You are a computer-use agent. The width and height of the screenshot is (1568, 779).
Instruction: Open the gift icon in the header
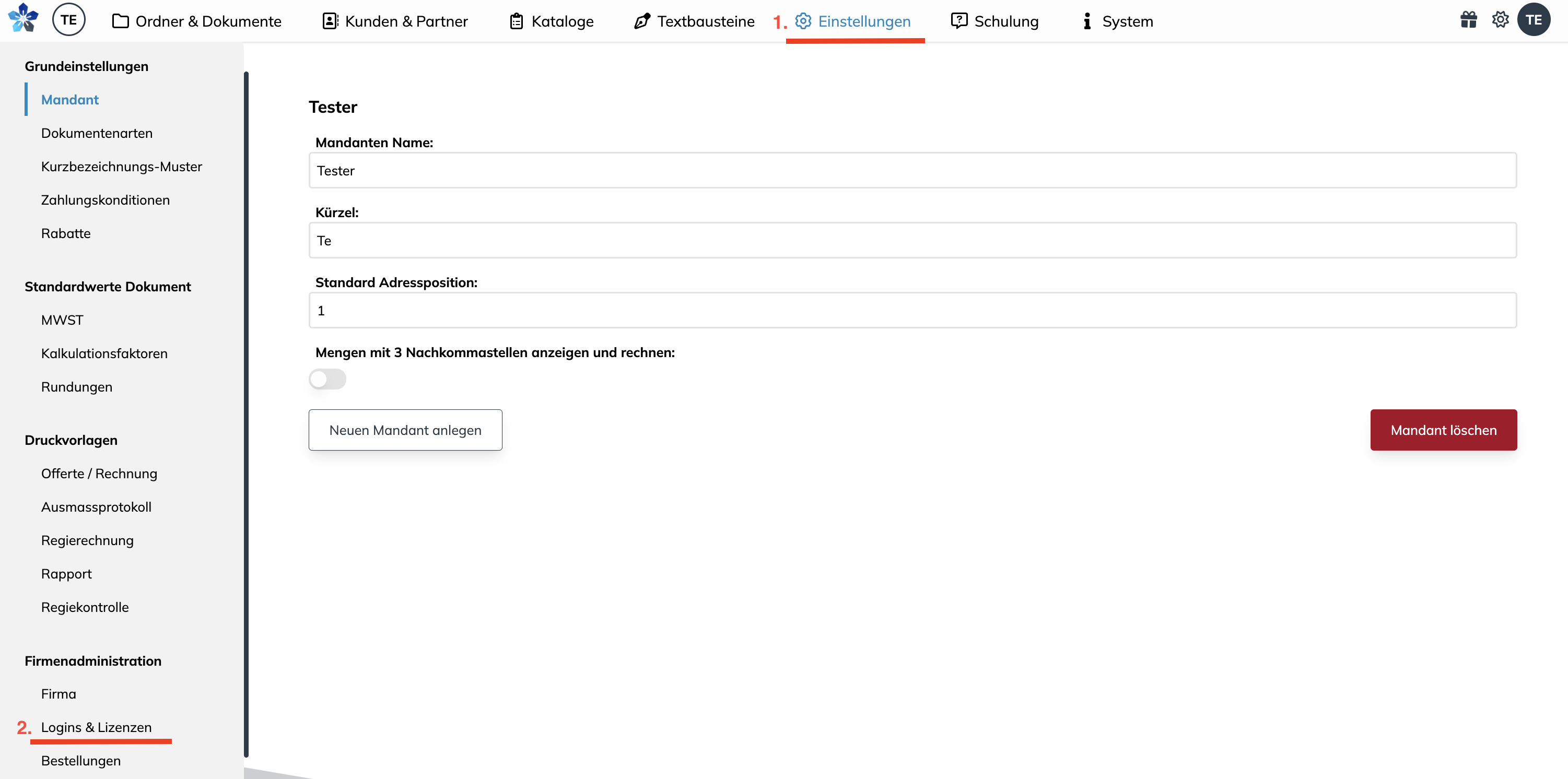point(1468,19)
